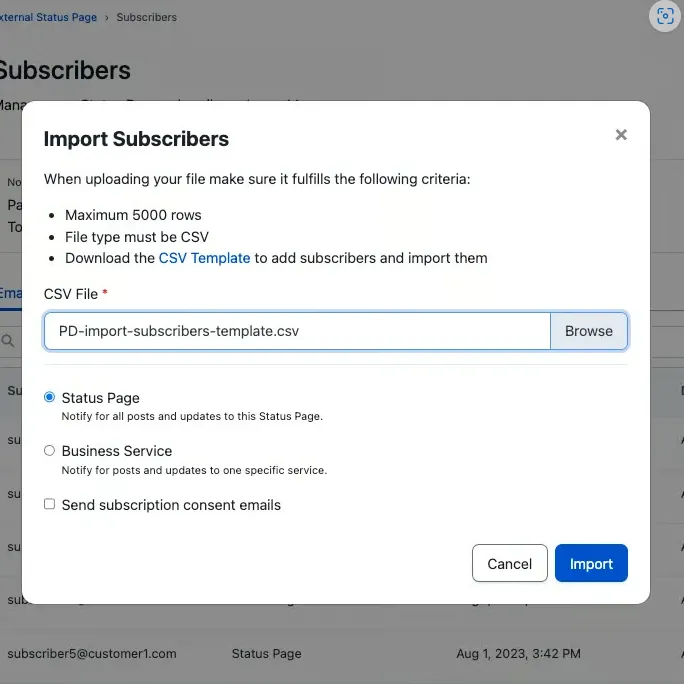The height and width of the screenshot is (684, 684).
Task: Click the Subscribers page heading
Action: pyautogui.click(x=65, y=71)
